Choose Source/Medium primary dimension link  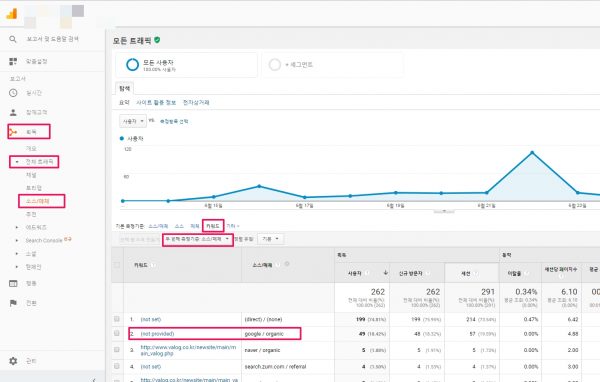pos(158,226)
